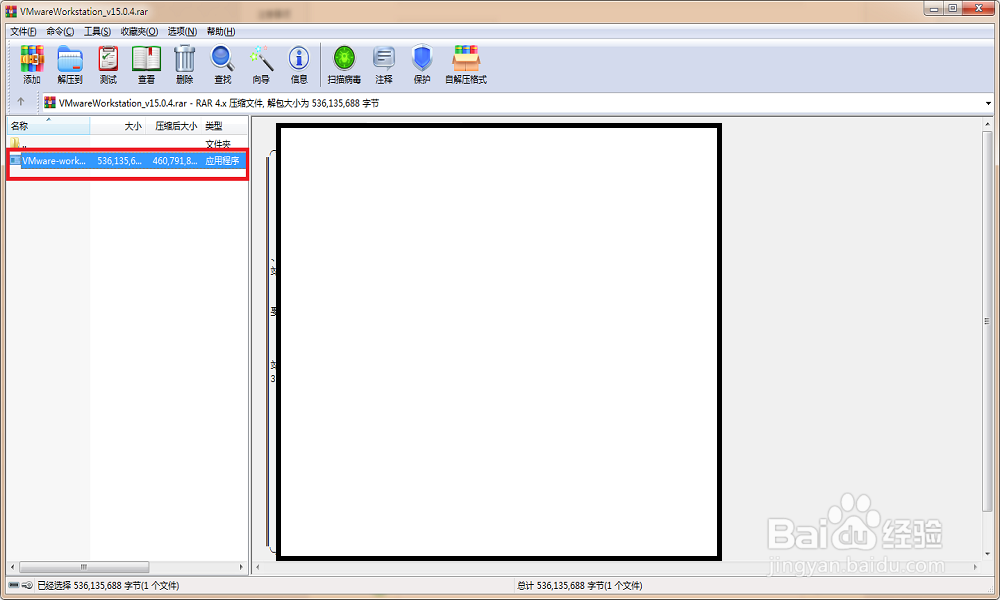Go up one level arrow button

point(21,102)
